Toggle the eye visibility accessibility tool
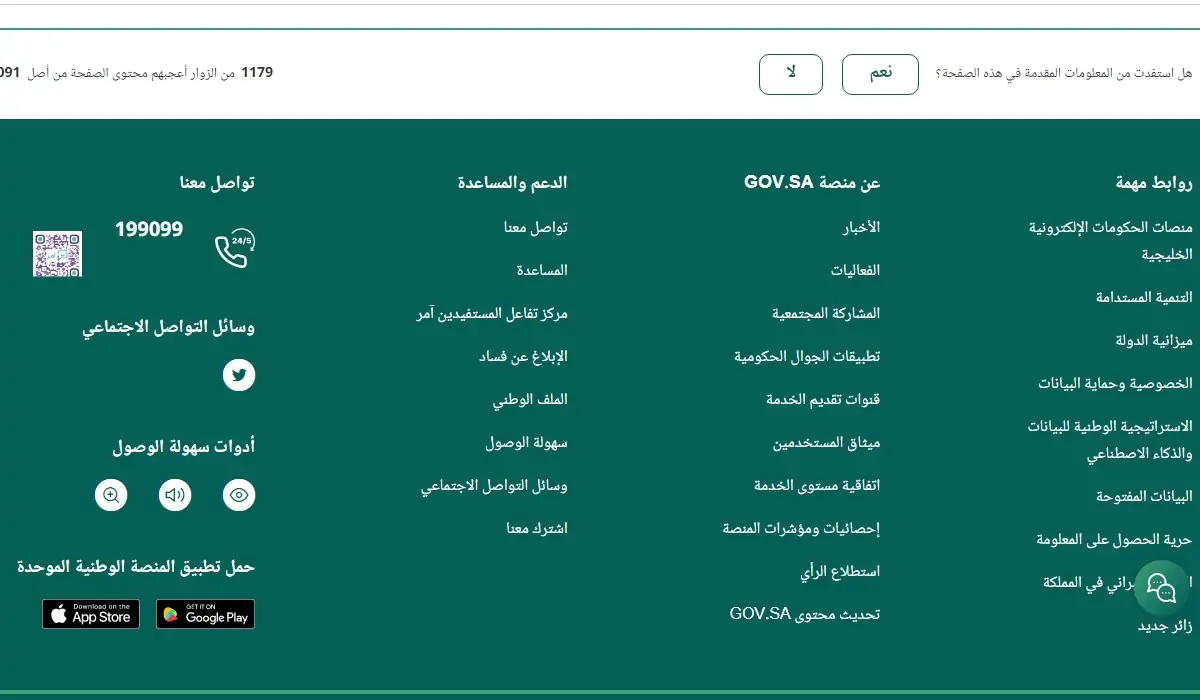This screenshot has width=1200, height=700. click(239, 495)
